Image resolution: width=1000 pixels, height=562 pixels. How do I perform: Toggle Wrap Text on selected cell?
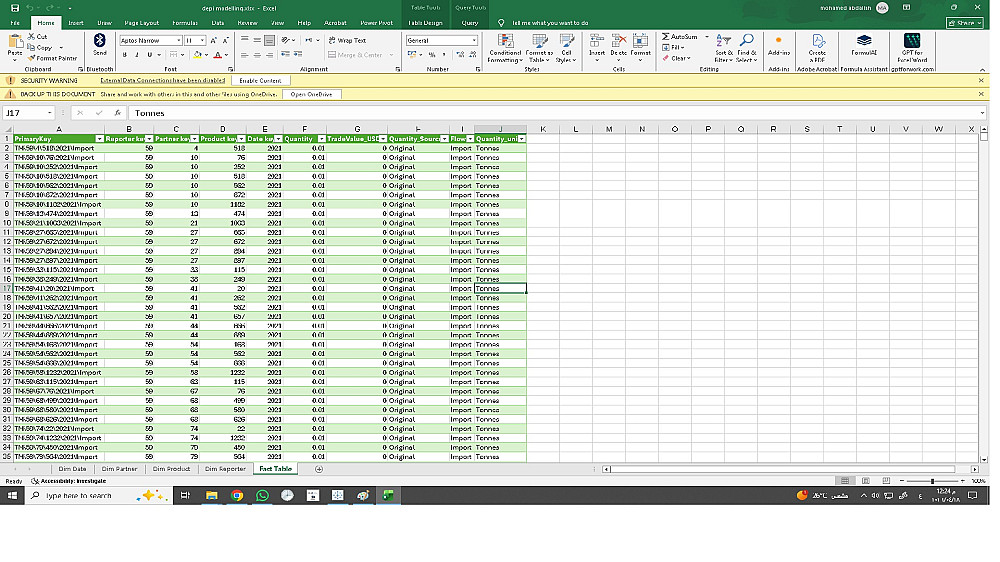click(347, 40)
